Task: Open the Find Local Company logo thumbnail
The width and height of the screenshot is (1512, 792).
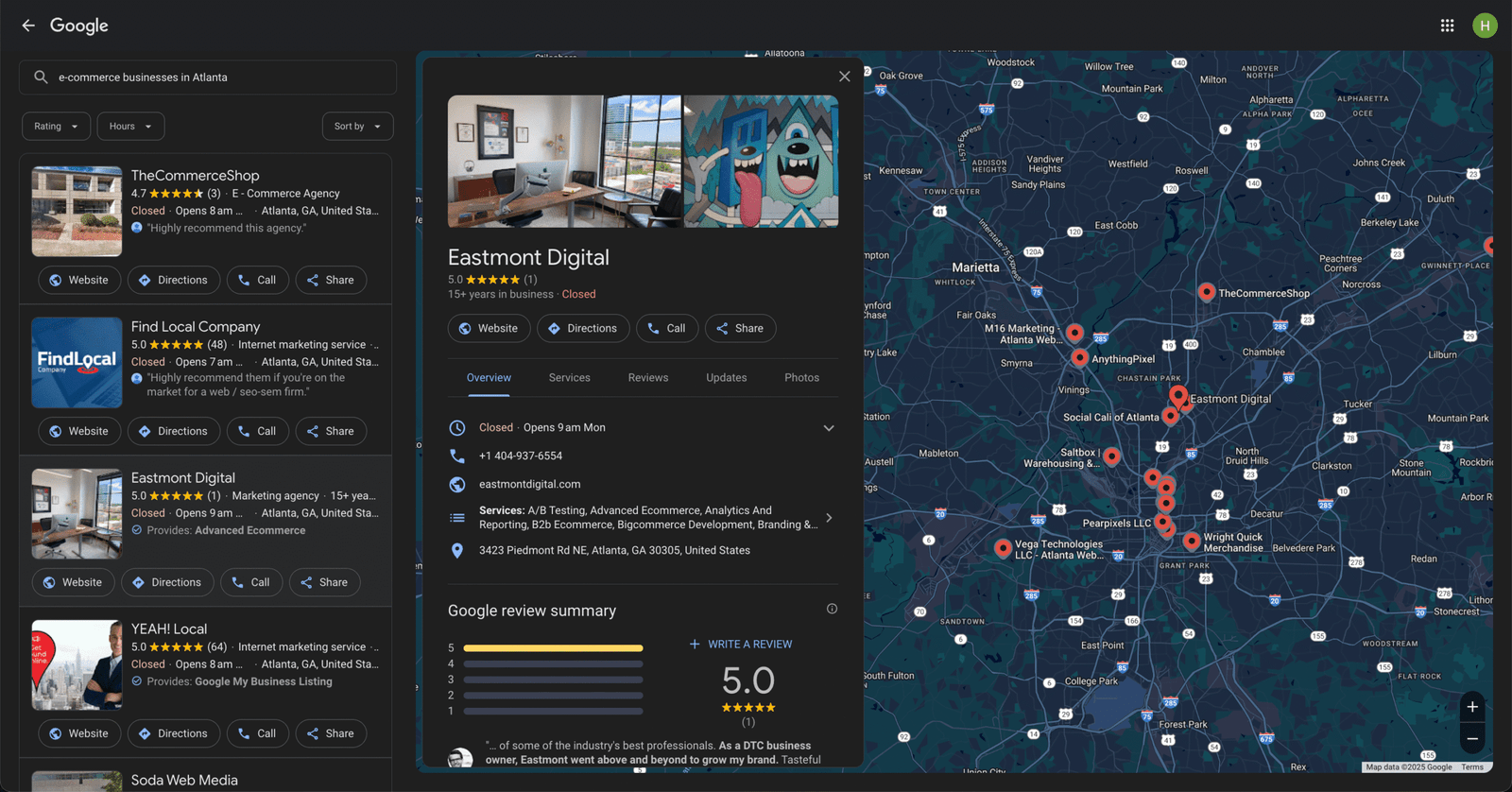Action: (x=77, y=363)
